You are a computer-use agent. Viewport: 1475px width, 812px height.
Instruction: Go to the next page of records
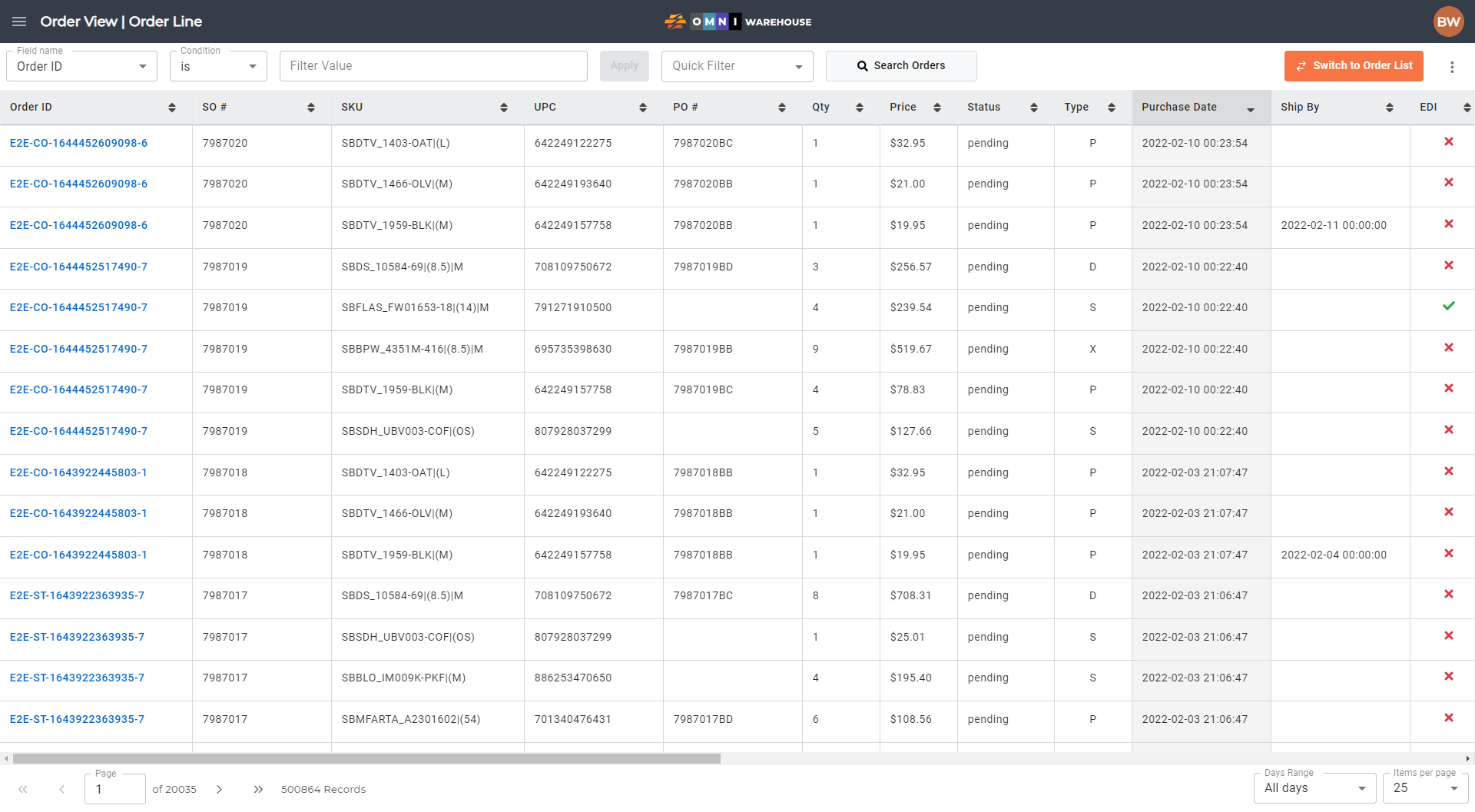point(219,789)
